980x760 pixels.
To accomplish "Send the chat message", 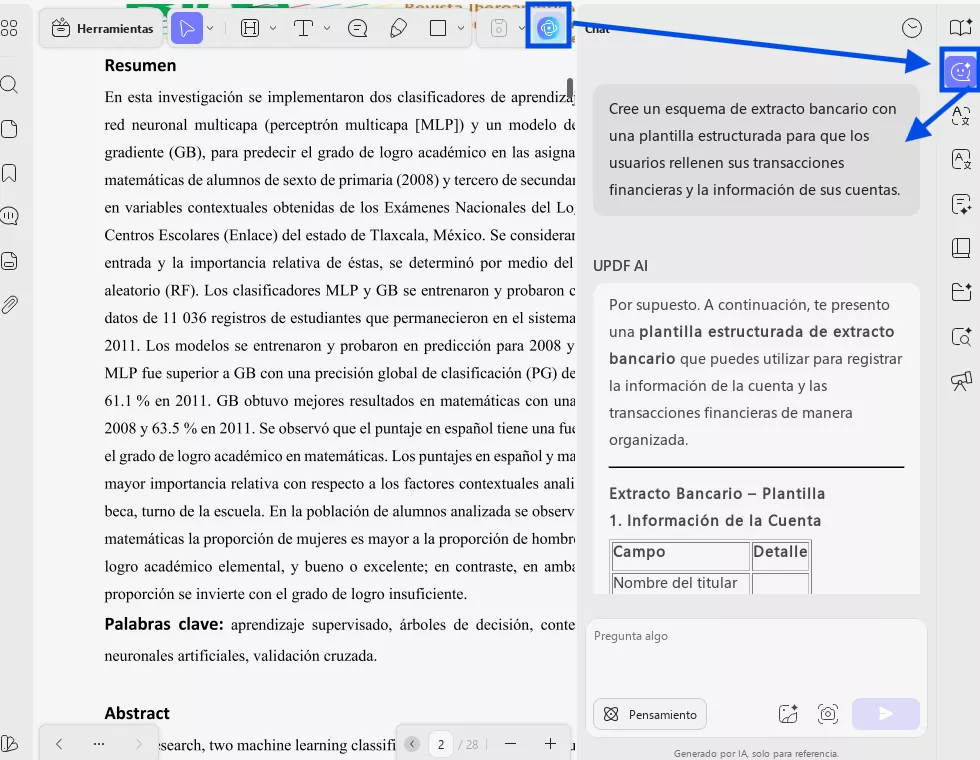I will 886,714.
